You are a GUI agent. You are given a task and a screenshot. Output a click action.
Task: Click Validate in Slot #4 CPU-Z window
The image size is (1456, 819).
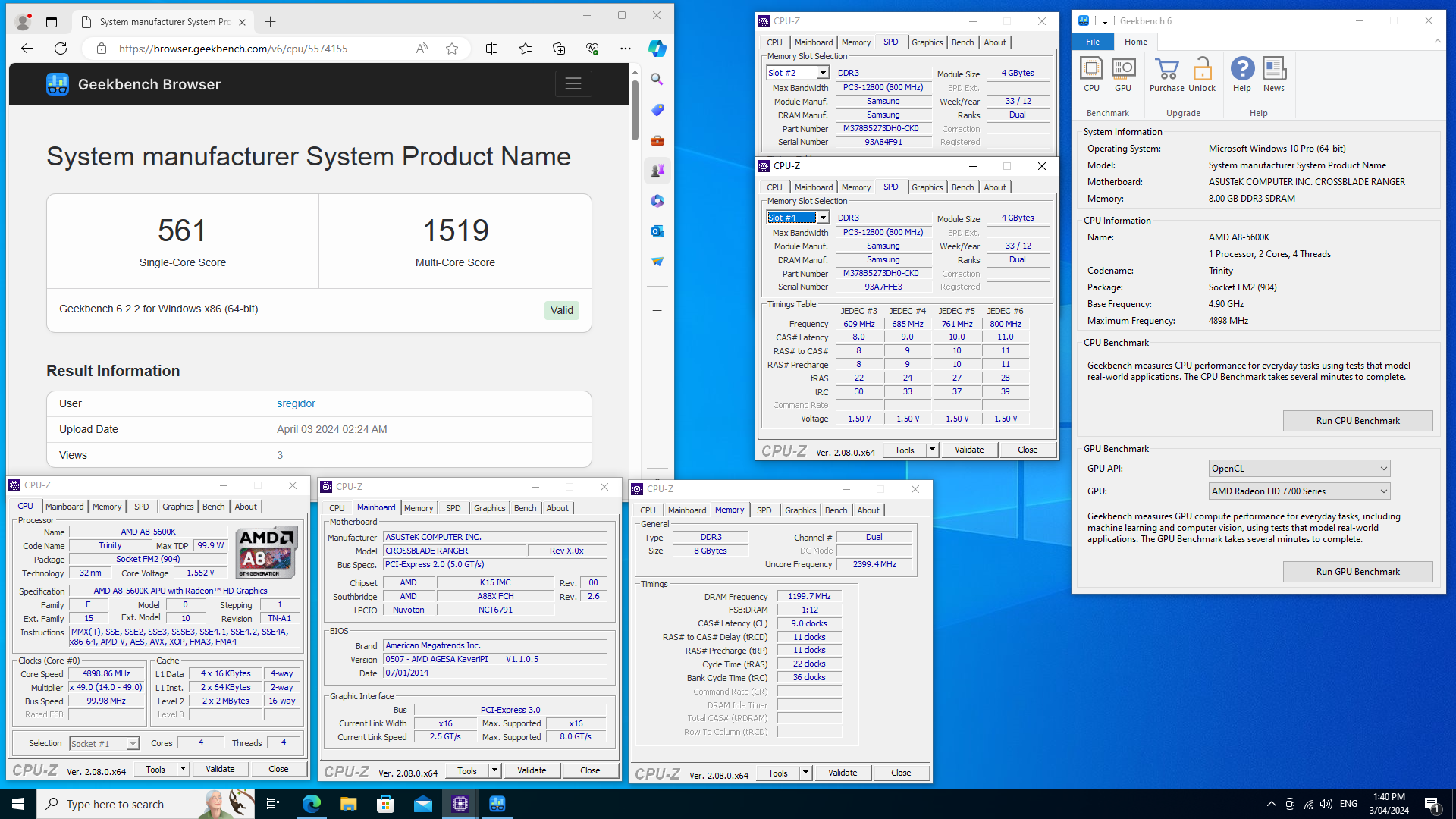pyautogui.click(x=969, y=450)
